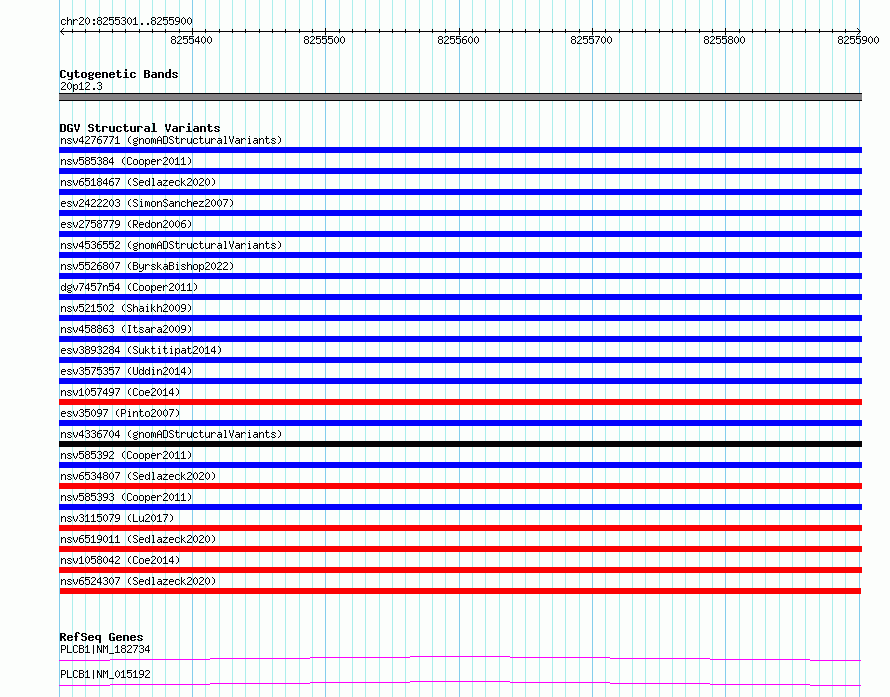Click the blue bar under nsv585384

[460, 171]
